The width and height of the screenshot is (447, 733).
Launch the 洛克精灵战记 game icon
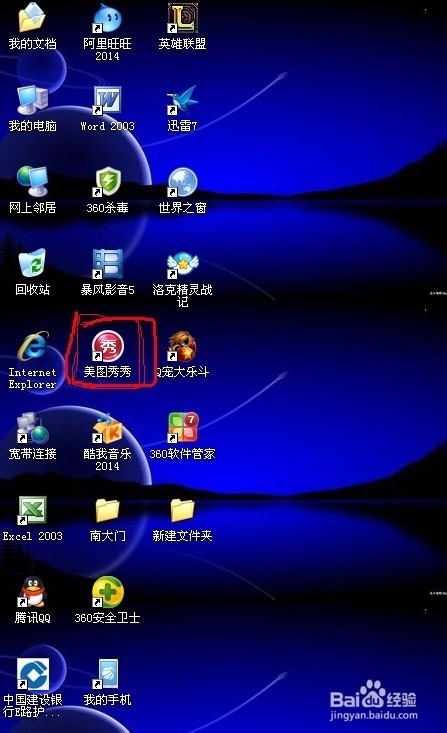tap(182, 264)
